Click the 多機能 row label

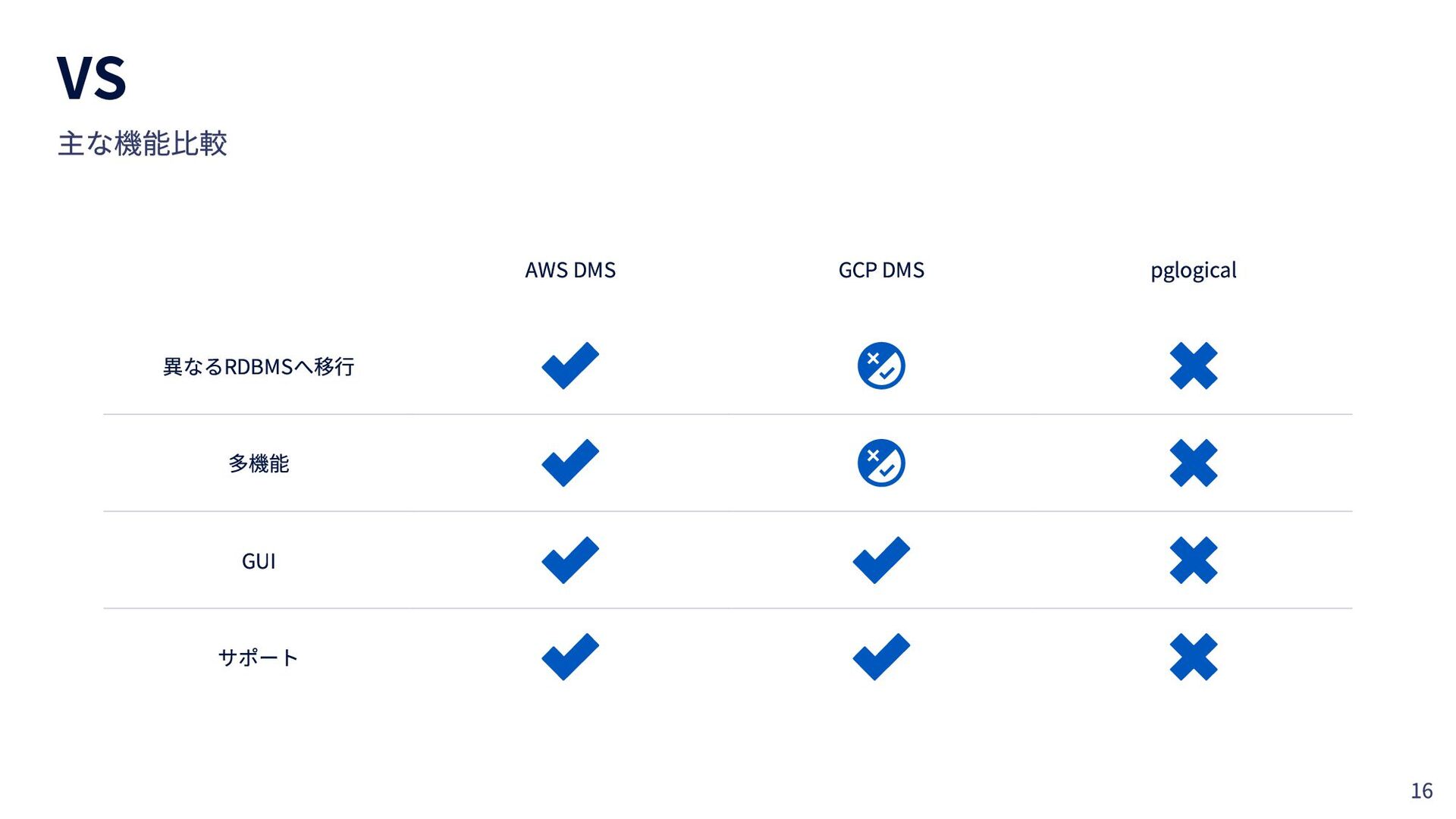259,463
